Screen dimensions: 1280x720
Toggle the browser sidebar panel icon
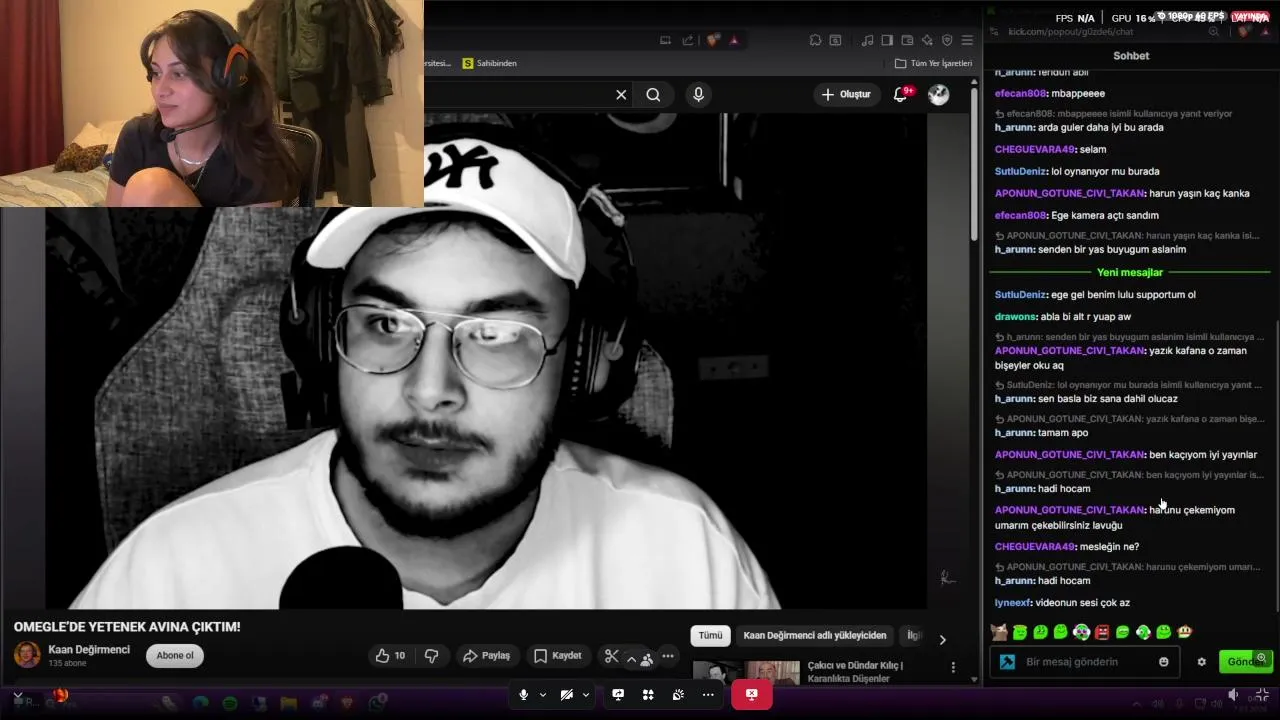coord(887,40)
